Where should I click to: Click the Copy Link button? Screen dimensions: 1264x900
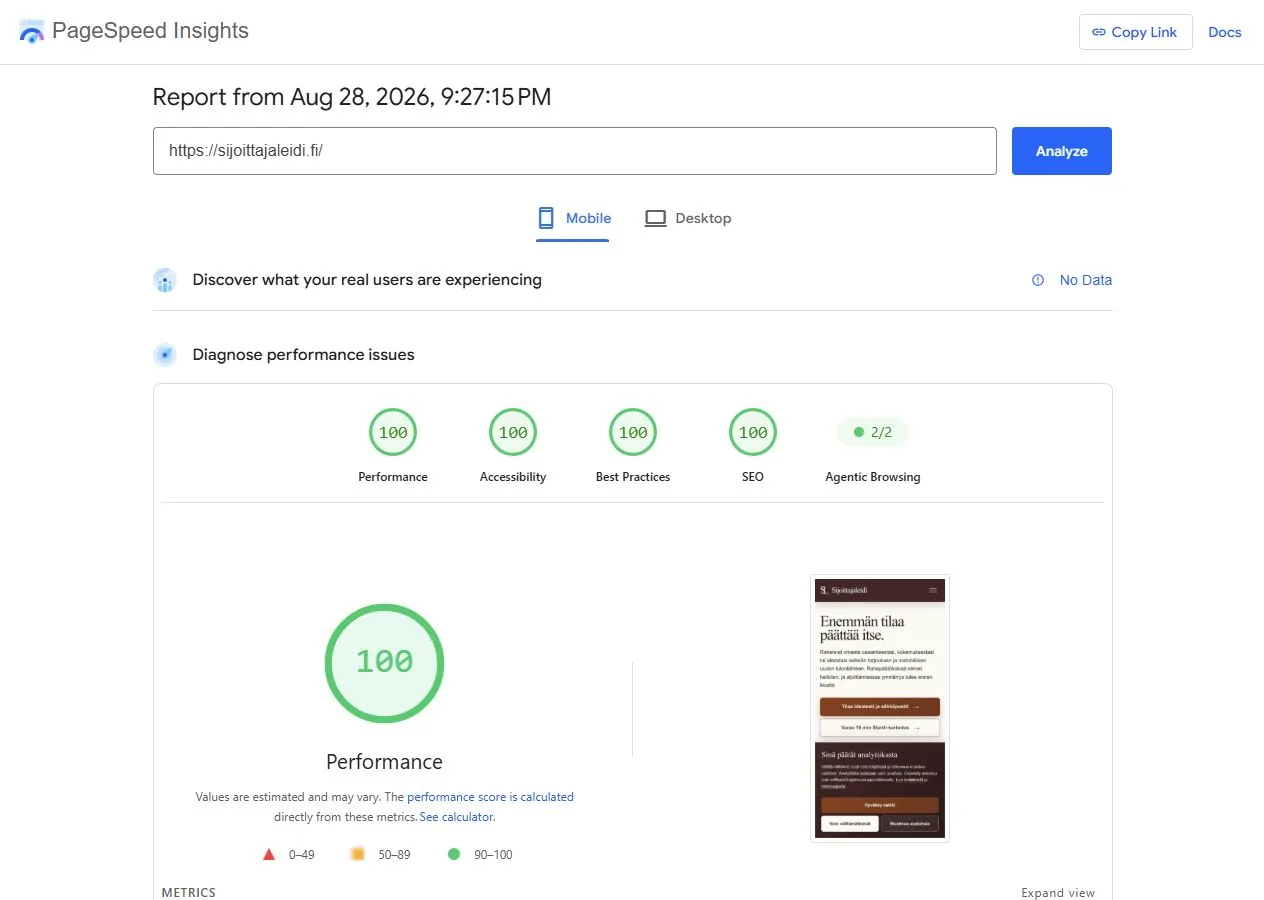1135,32
